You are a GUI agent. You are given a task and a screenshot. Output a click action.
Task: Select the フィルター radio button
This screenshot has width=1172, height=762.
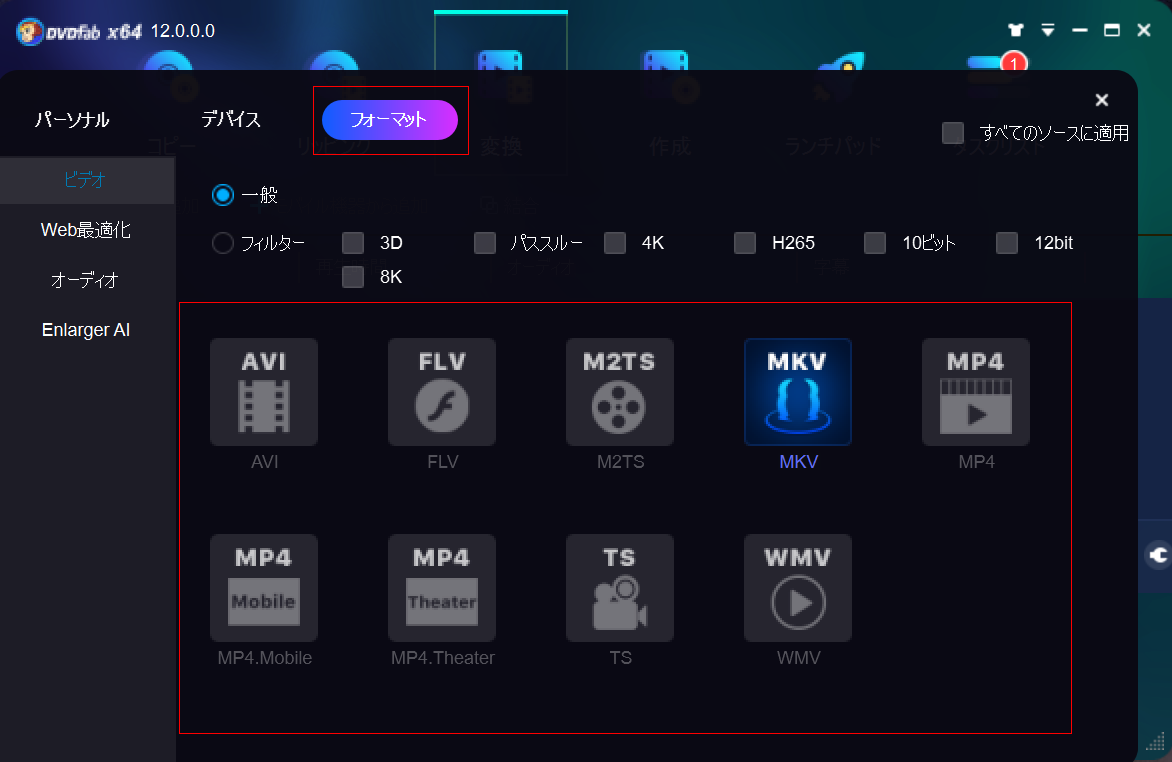click(223, 243)
